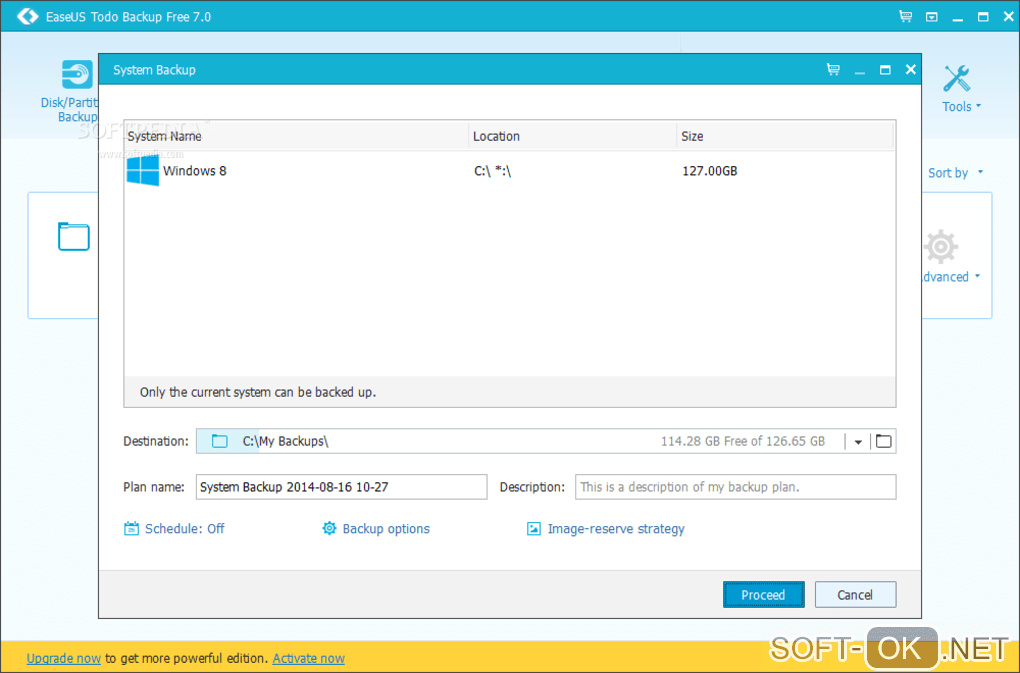Sort by the Size column header
This screenshot has height=673, width=1020.
pyautogui.click(x=785, y=136)
